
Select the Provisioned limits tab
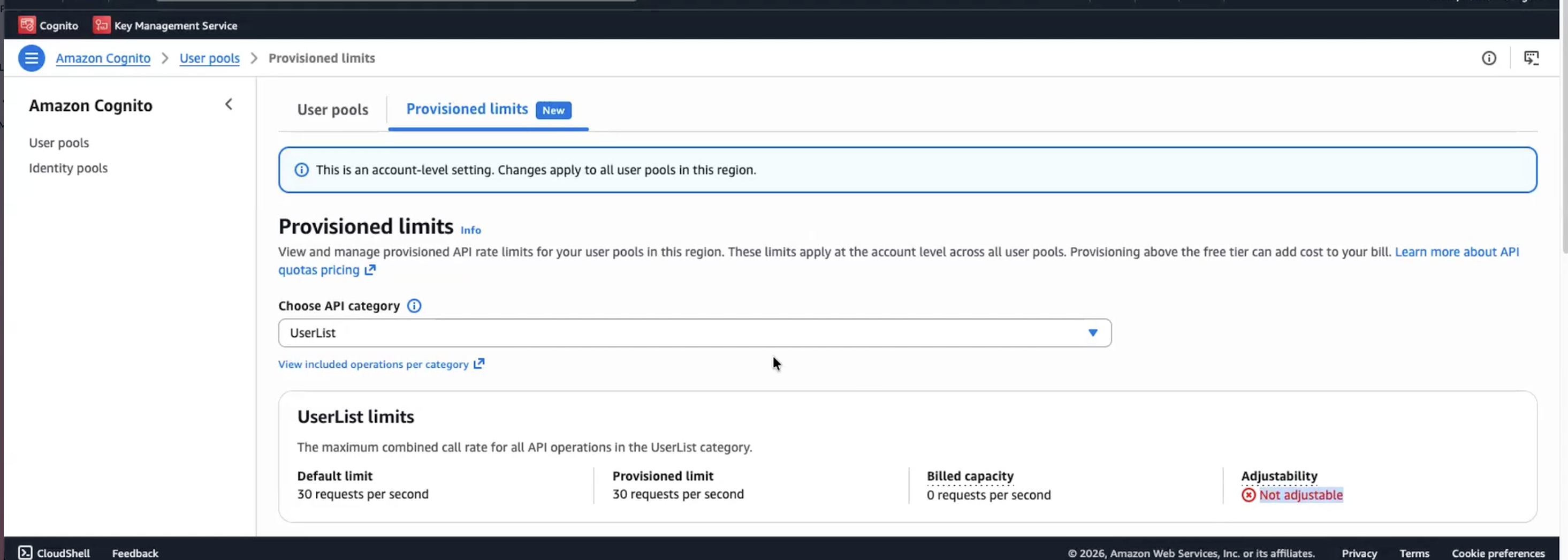[467, 110]
